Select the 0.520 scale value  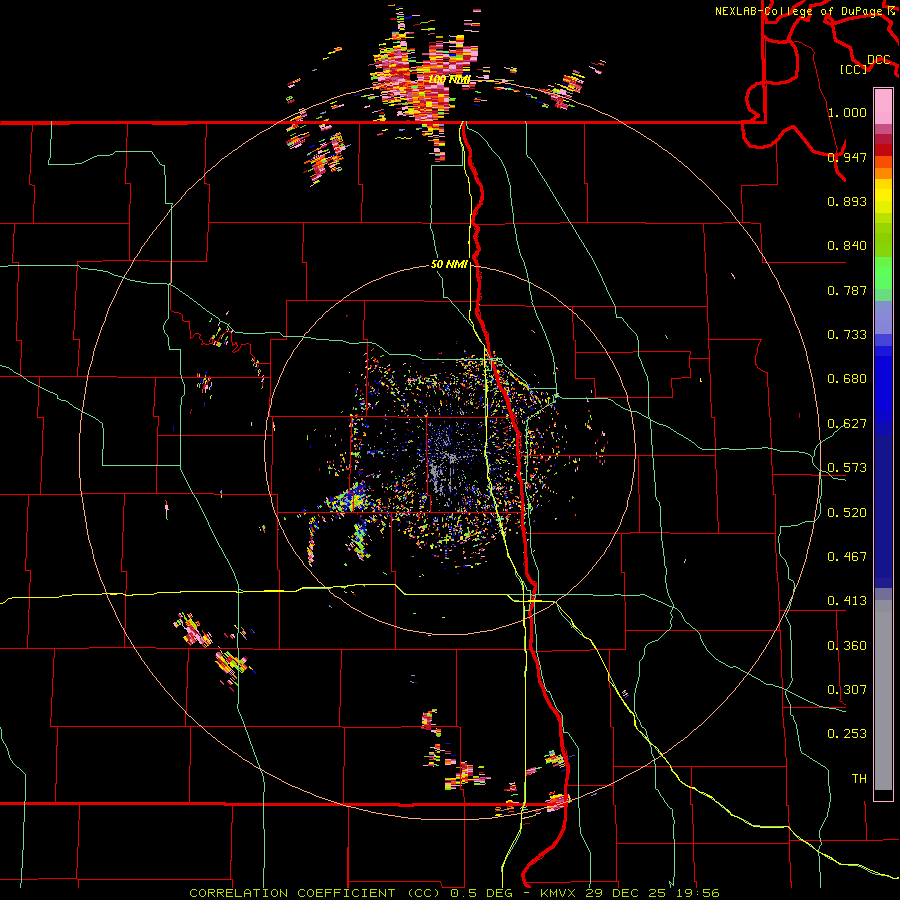tap(847, 513)
